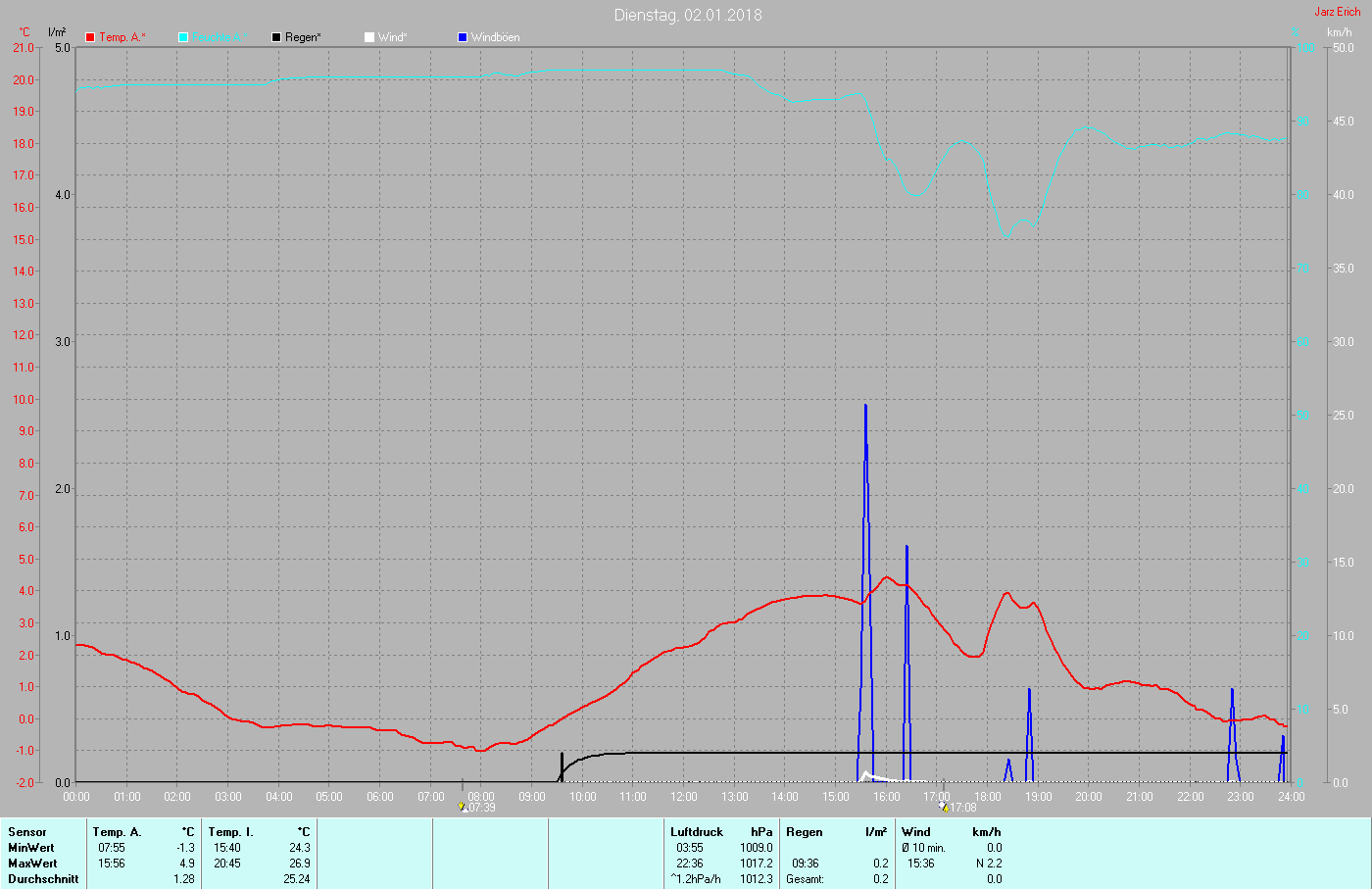Click the 'Temp. I.' table column header
The image size is (1372, 889).
[230, 832]
